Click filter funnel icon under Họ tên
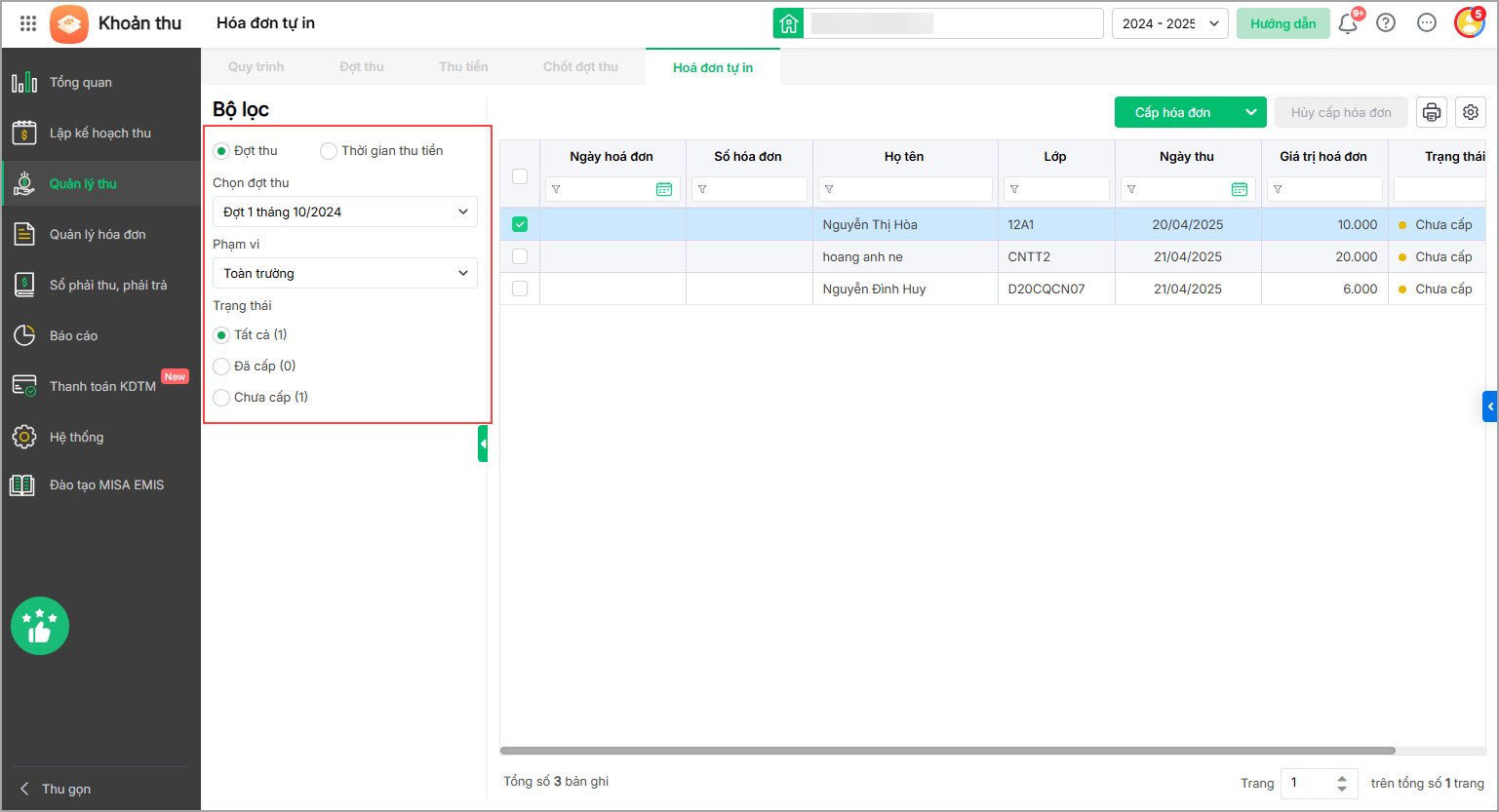This screenshot has height=812, width=1499. coord(829,189)
